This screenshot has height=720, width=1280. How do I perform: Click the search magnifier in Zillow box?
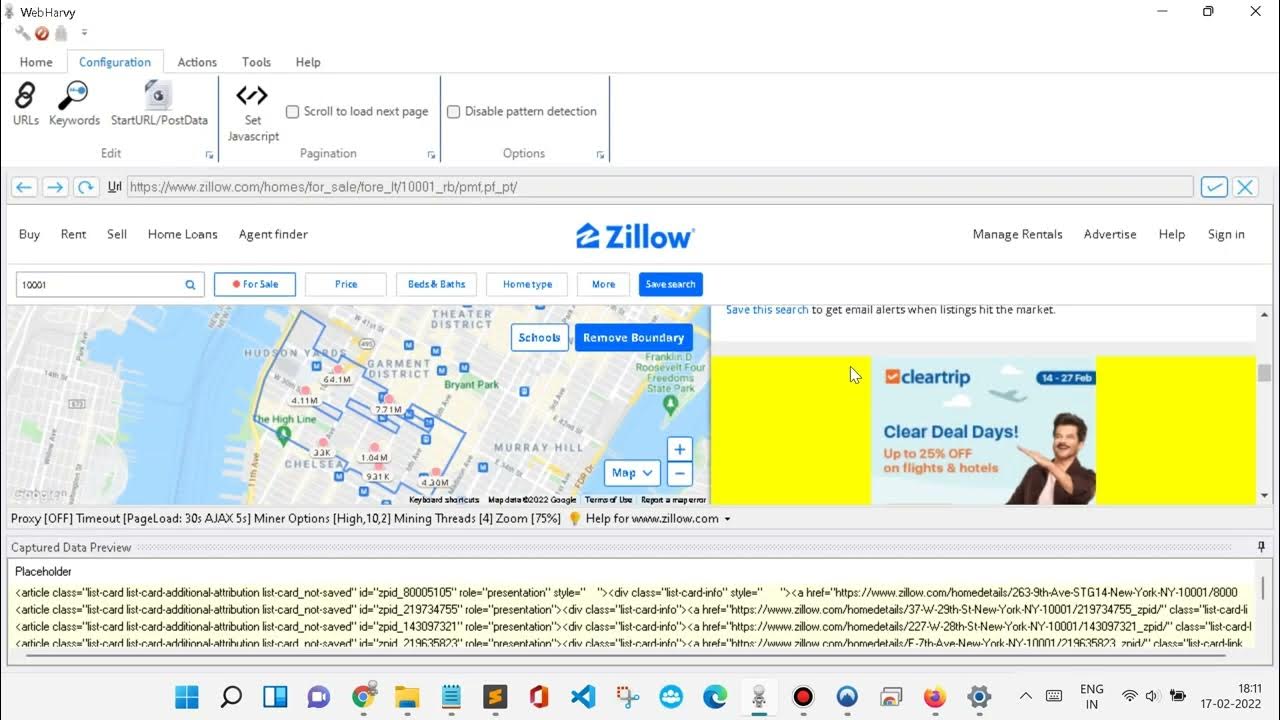click(x=190, y=285)
